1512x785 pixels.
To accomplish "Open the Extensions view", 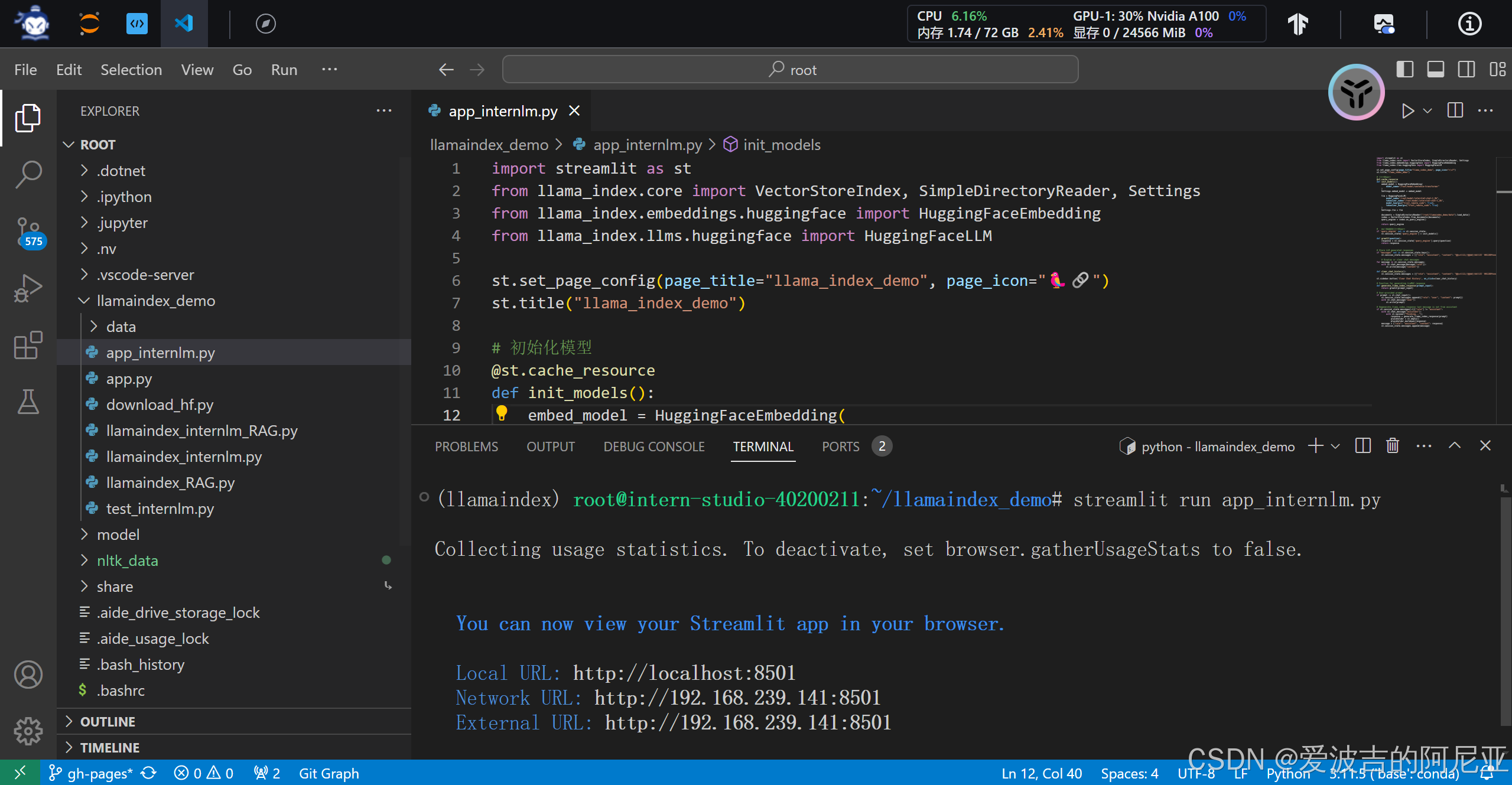I will coord(28,345).
